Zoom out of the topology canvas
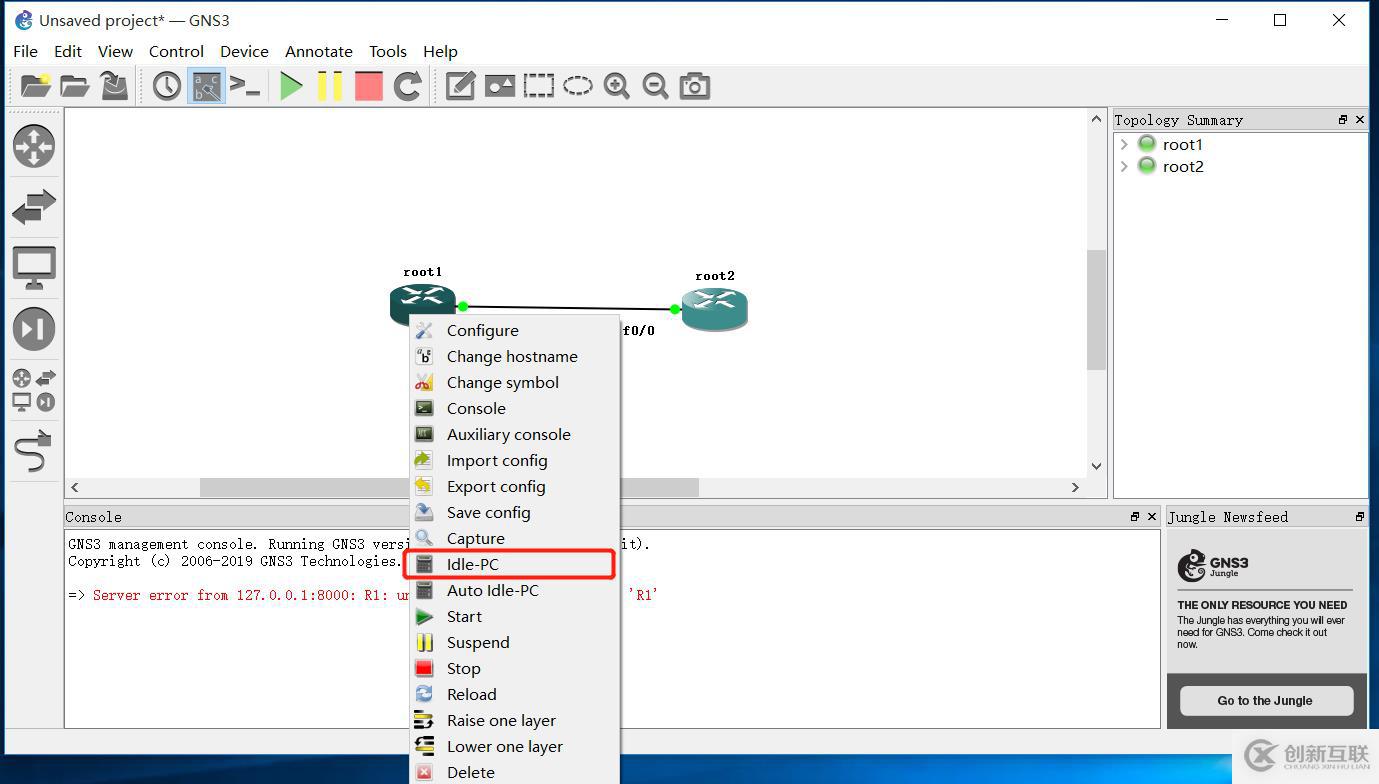Viewport: 1379px width, 784px height. click(656, 86)
